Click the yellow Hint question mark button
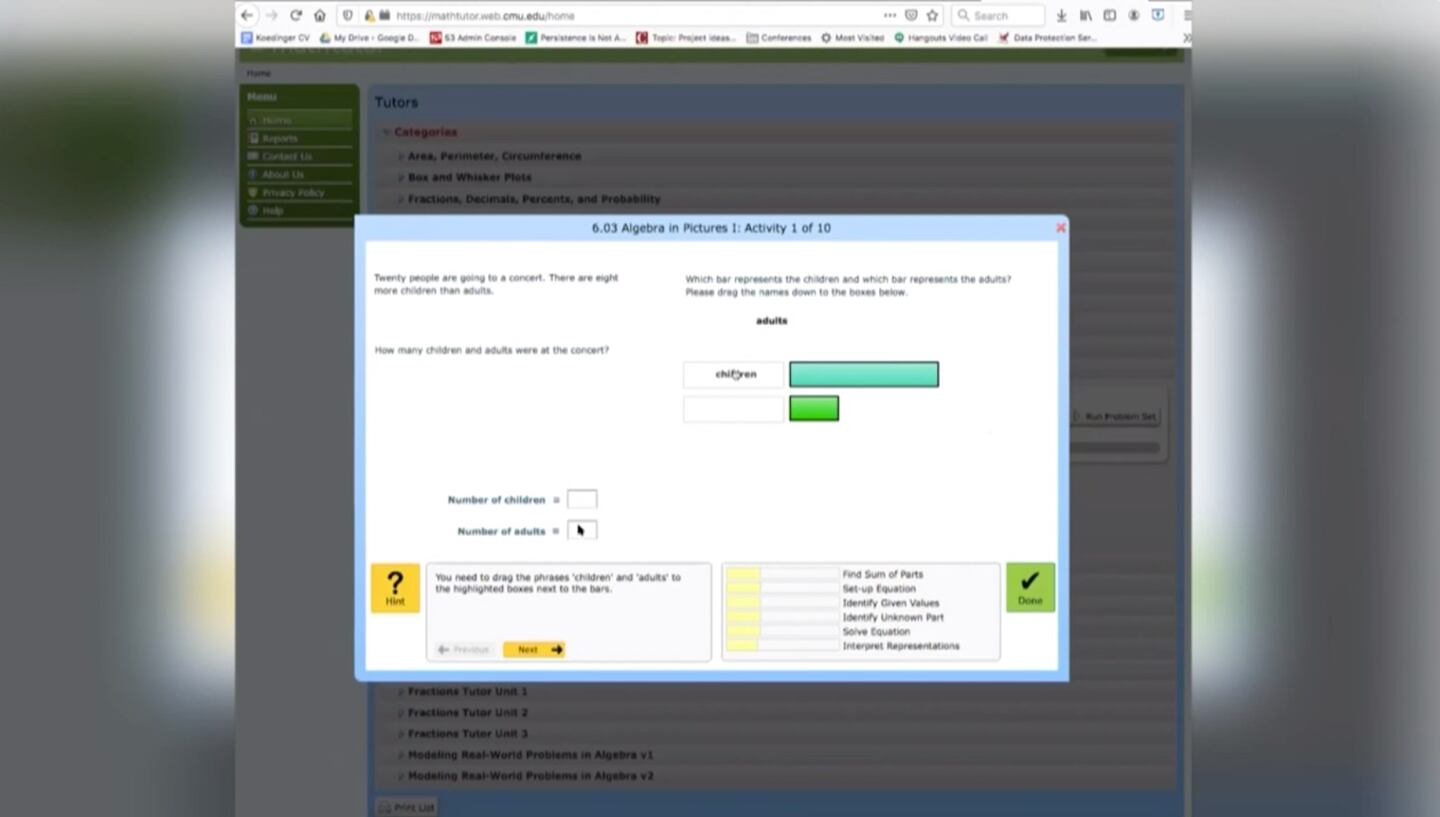 coord(395,588)
